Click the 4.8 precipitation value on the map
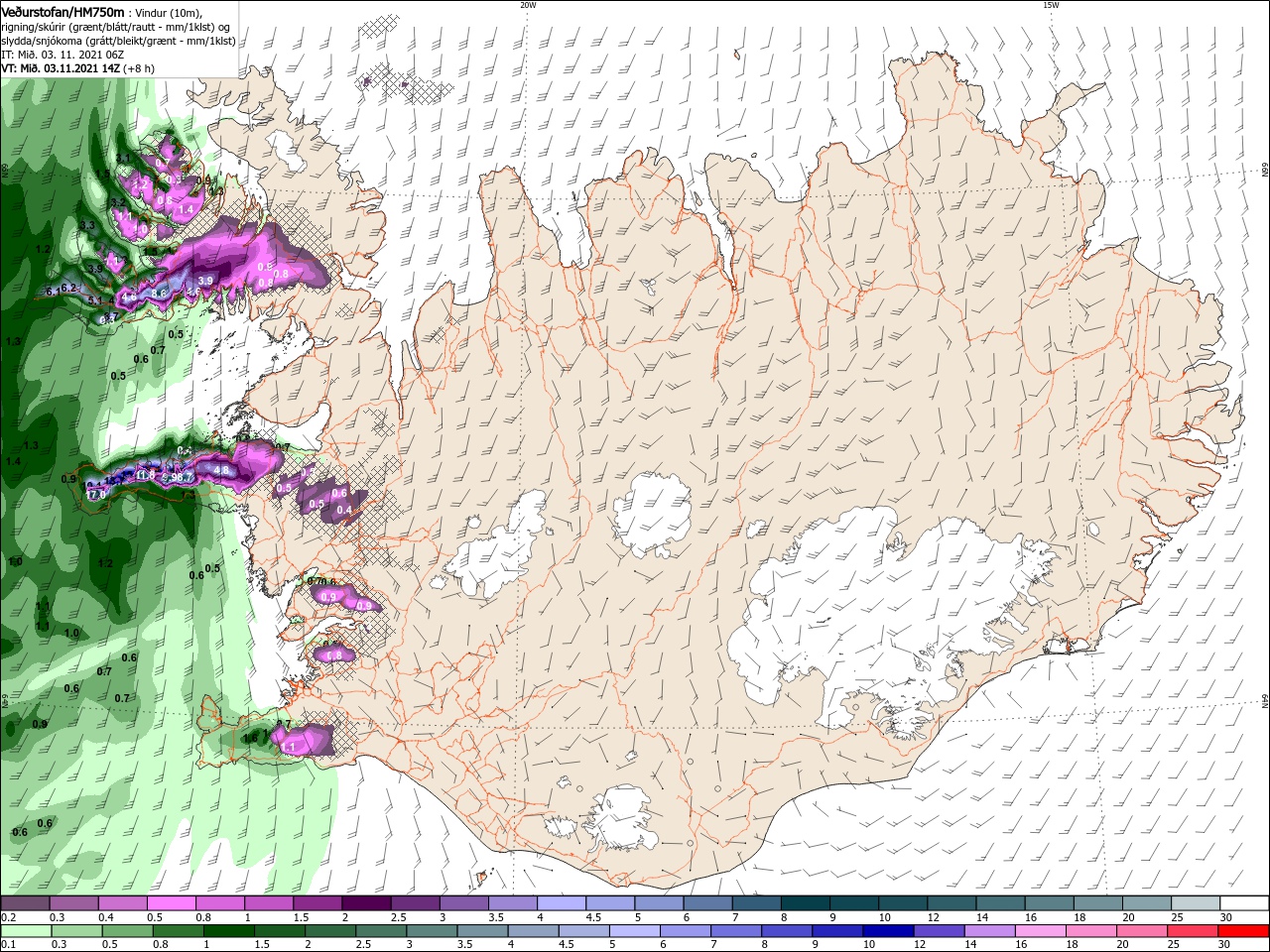This screenshot has width=1270, height=952. 221,470
